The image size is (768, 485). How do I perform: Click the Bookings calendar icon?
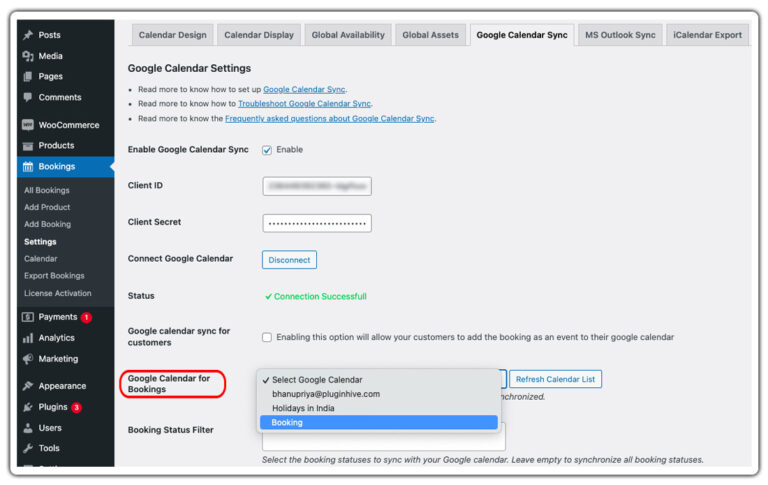(x=28, y=167)
